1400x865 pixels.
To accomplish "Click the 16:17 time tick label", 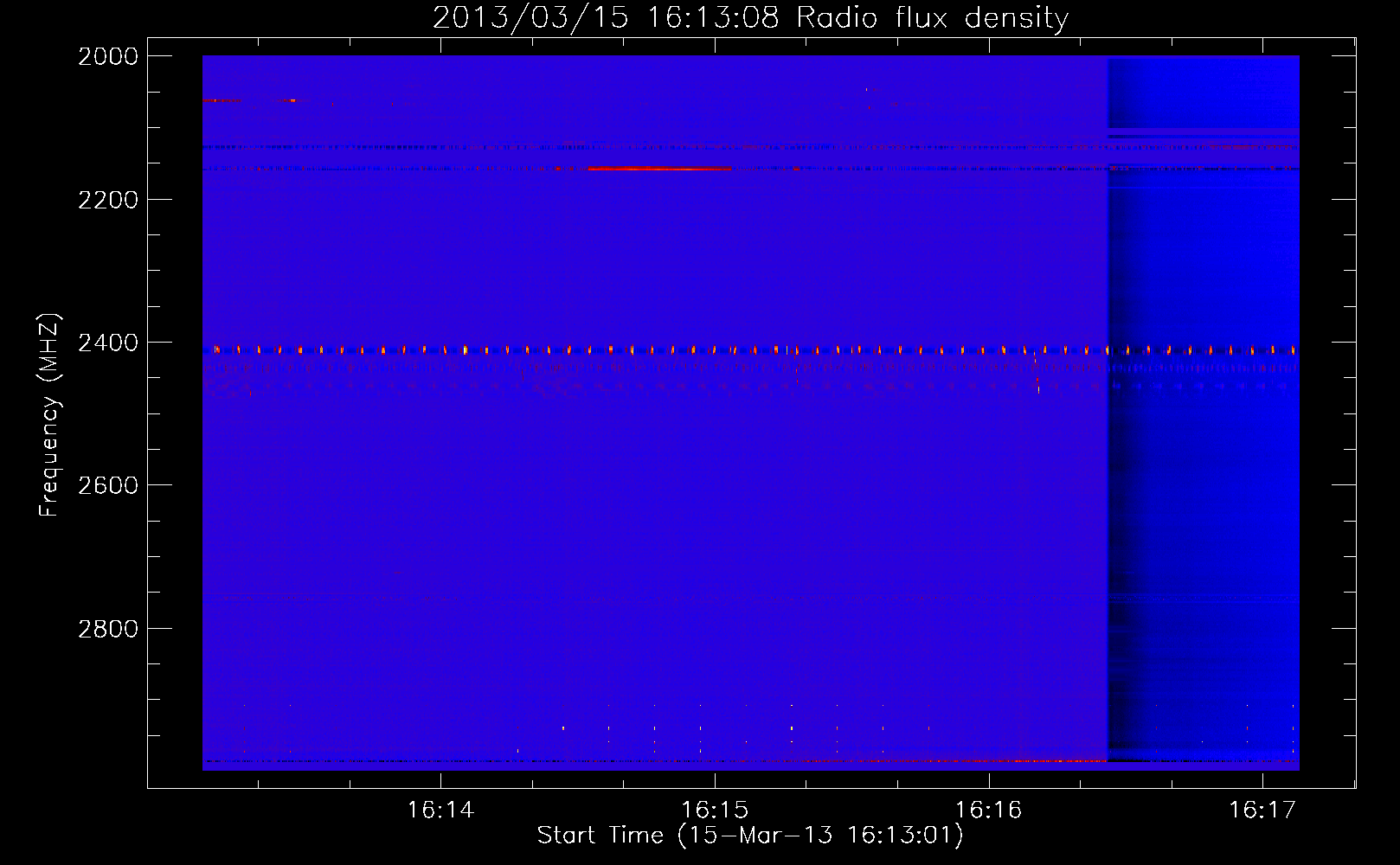I will pyautogui.click(x=1262, y=810).
